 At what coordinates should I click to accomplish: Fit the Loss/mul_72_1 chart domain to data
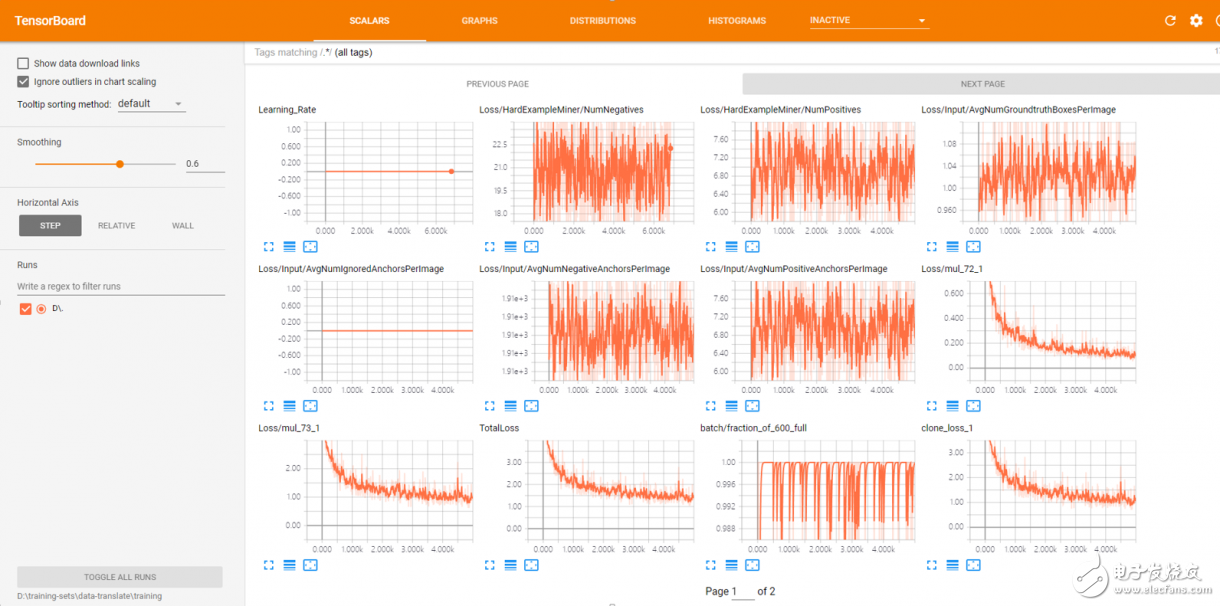[x=973, y=406]
